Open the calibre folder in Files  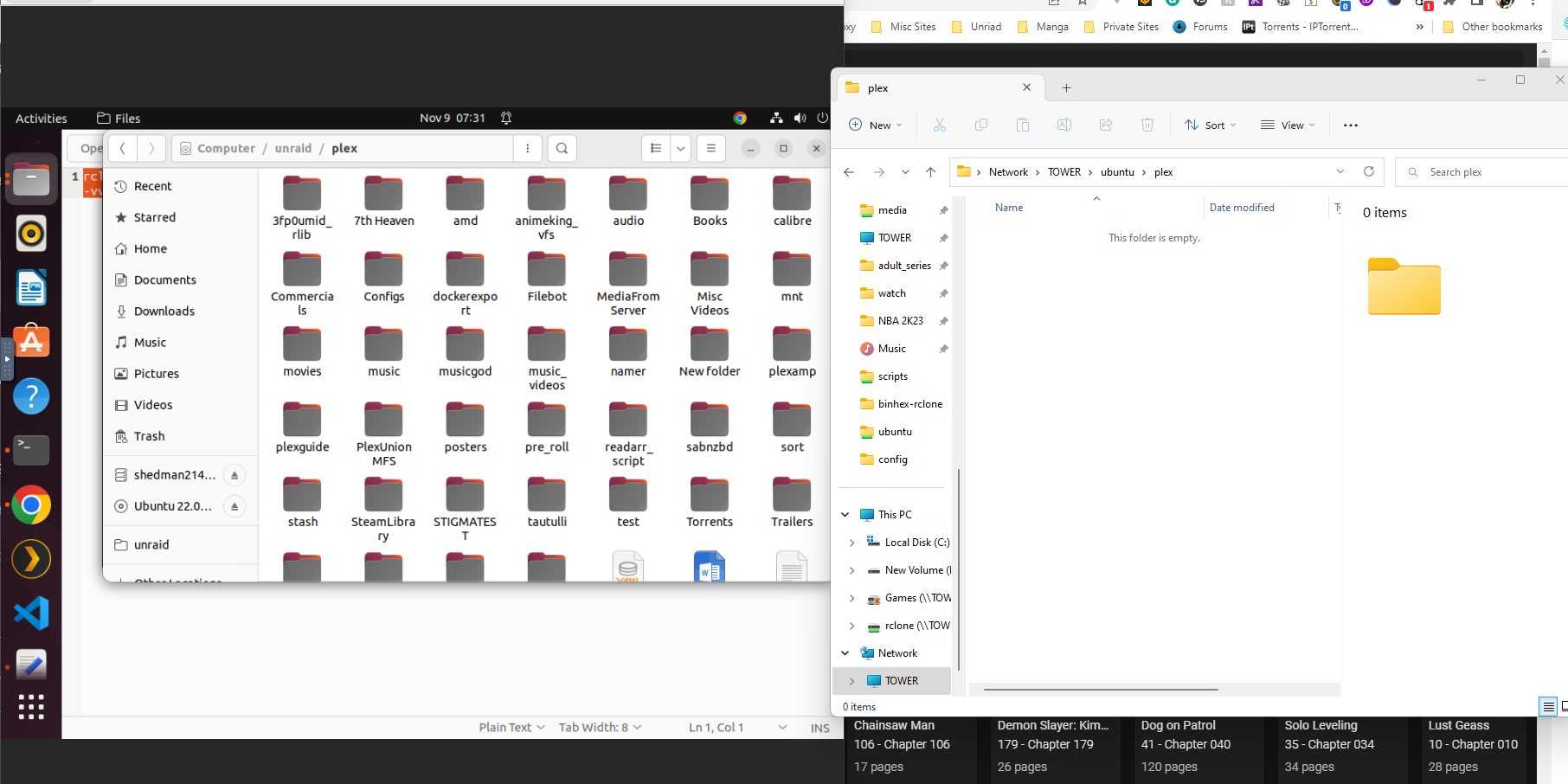(x=792, y=202)
